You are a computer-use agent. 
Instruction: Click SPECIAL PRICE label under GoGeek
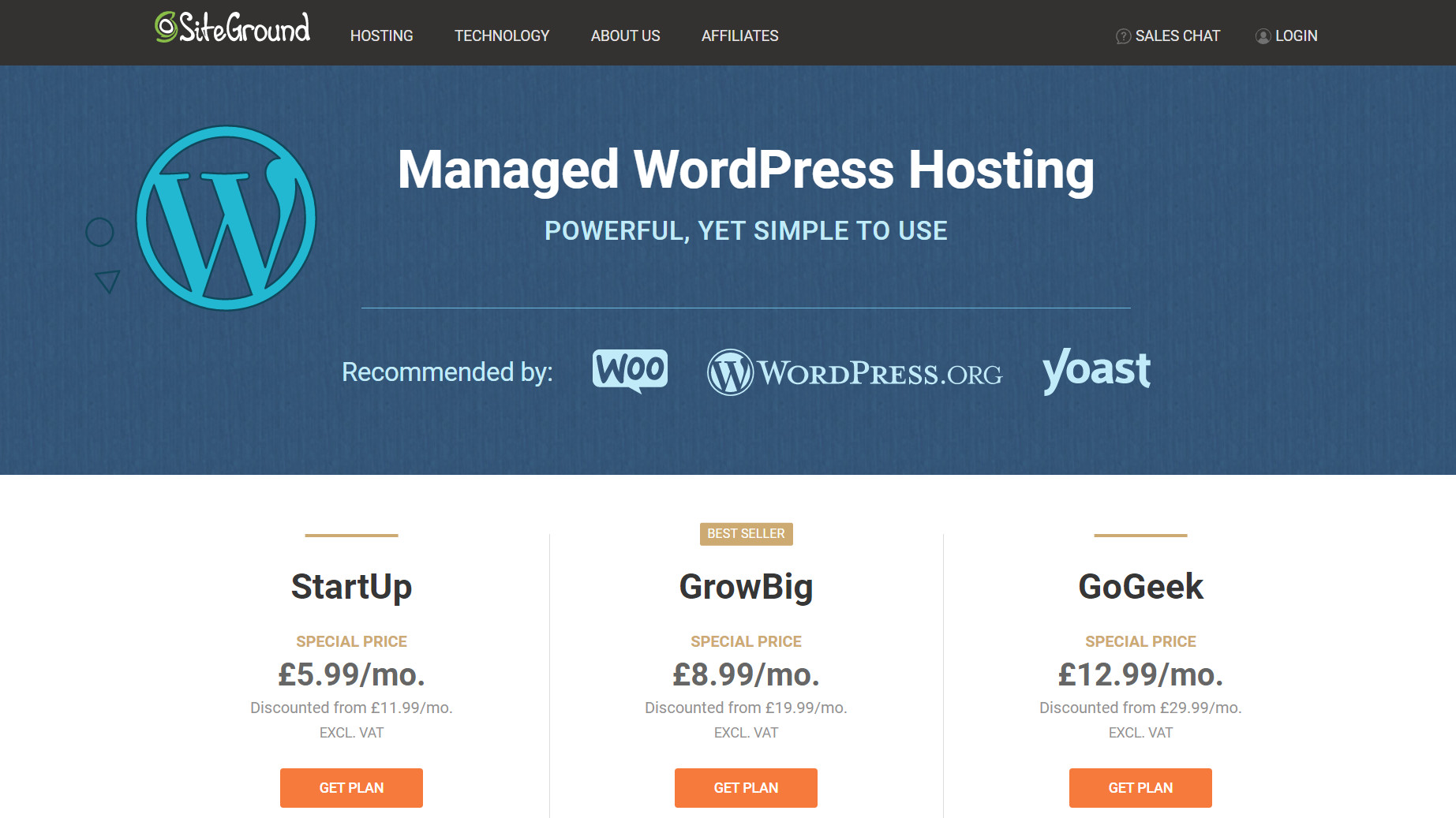[x=1140, y=641]
